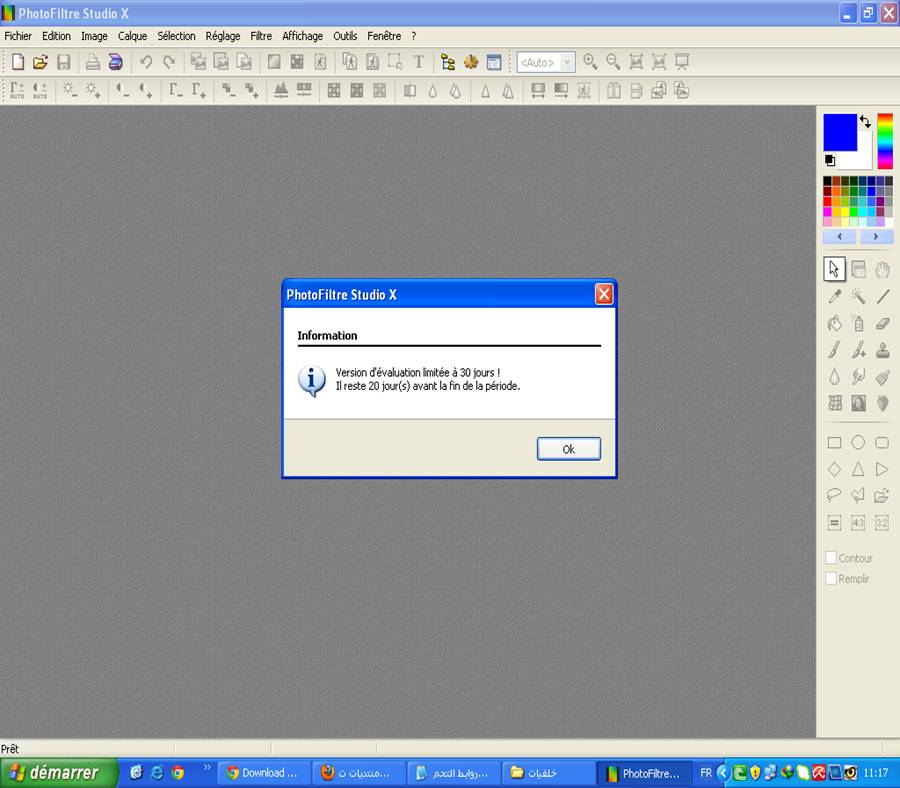Select the Eraser tool
Viewport: 900px width, 788px height.
(882, 323)
